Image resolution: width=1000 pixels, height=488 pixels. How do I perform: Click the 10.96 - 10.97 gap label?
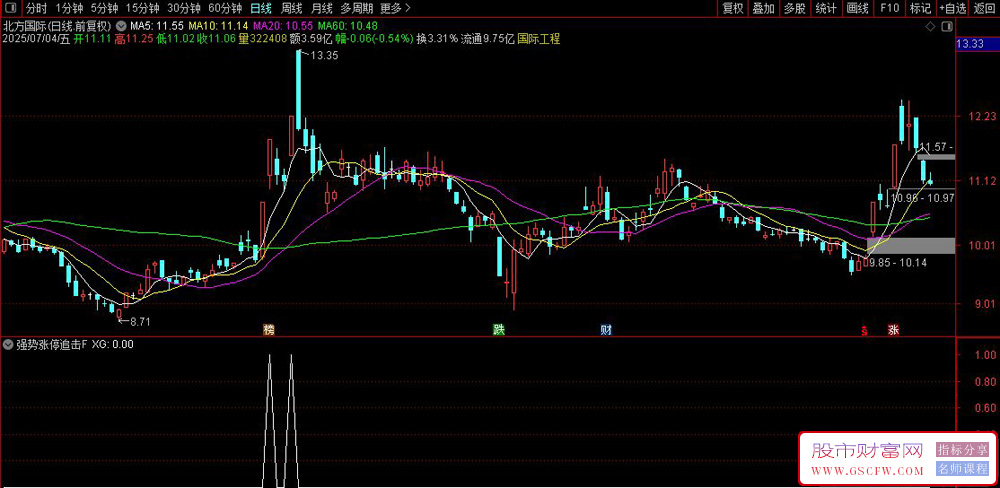923,198
